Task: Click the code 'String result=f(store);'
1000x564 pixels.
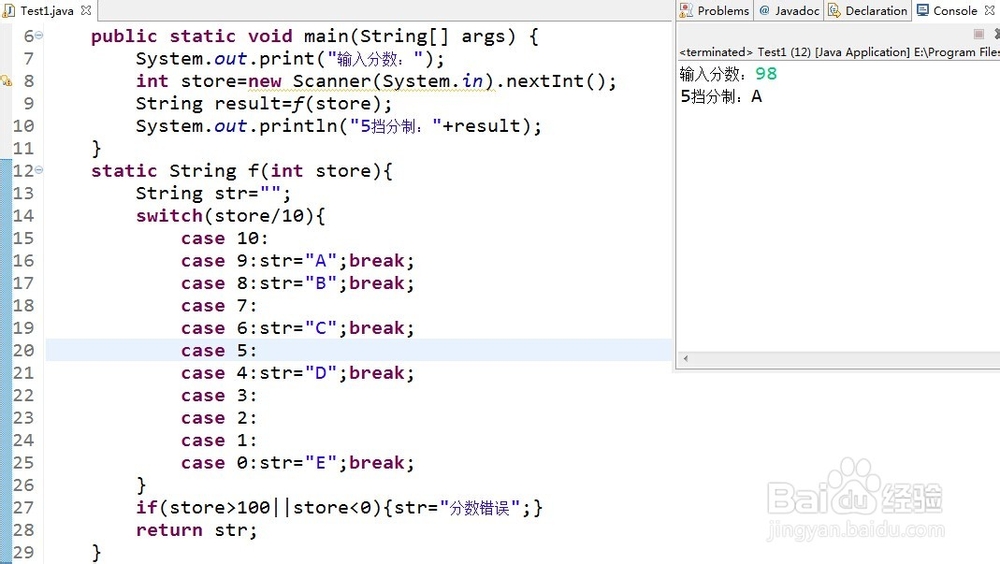Action: pos(264,103)
